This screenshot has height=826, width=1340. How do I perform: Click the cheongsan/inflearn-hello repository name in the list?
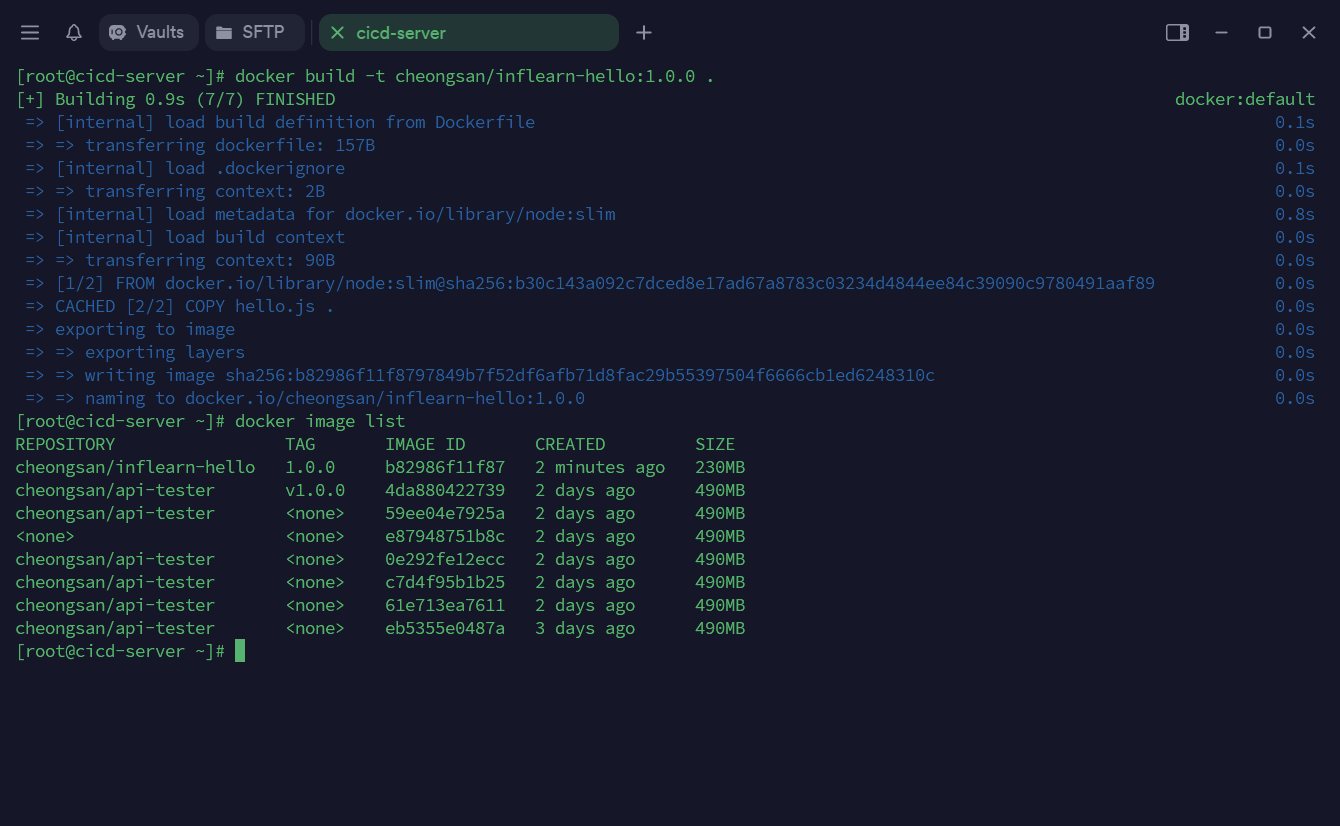[135, 467]
